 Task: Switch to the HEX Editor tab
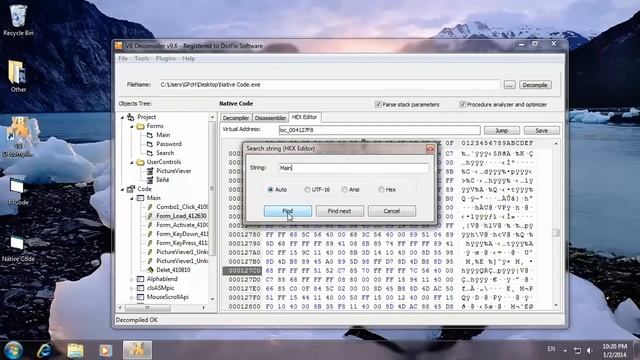point(304,117)
